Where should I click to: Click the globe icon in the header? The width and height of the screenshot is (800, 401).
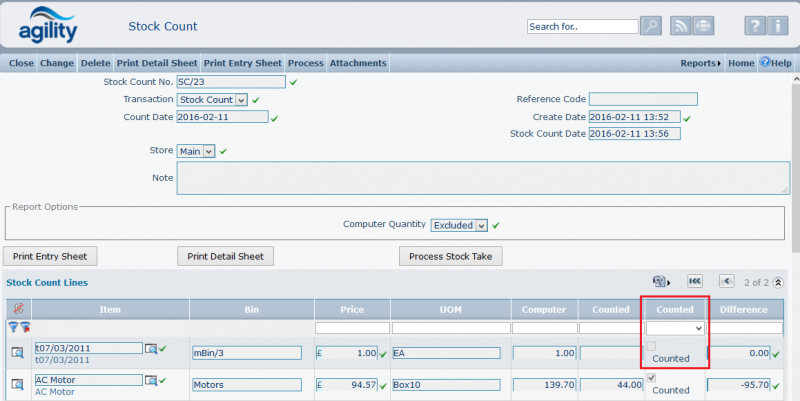pos(703,26)
